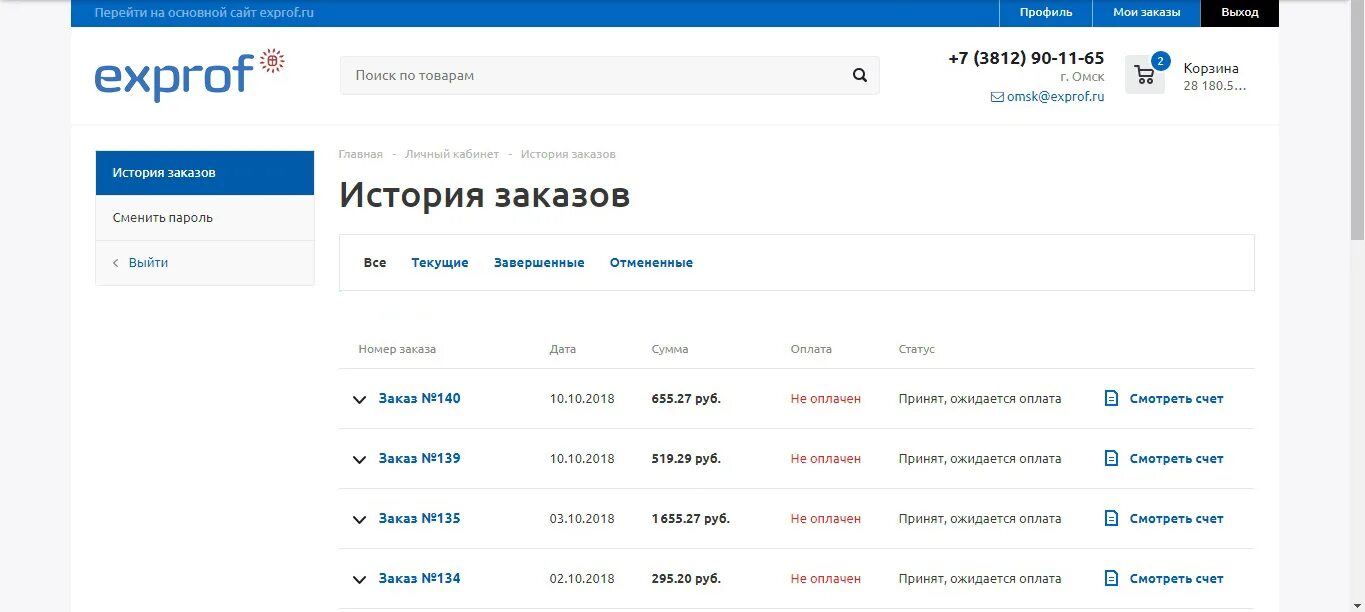Click the Оплата column header
Viewport: 1365px width, 612px height.
(x=811, y=349)
